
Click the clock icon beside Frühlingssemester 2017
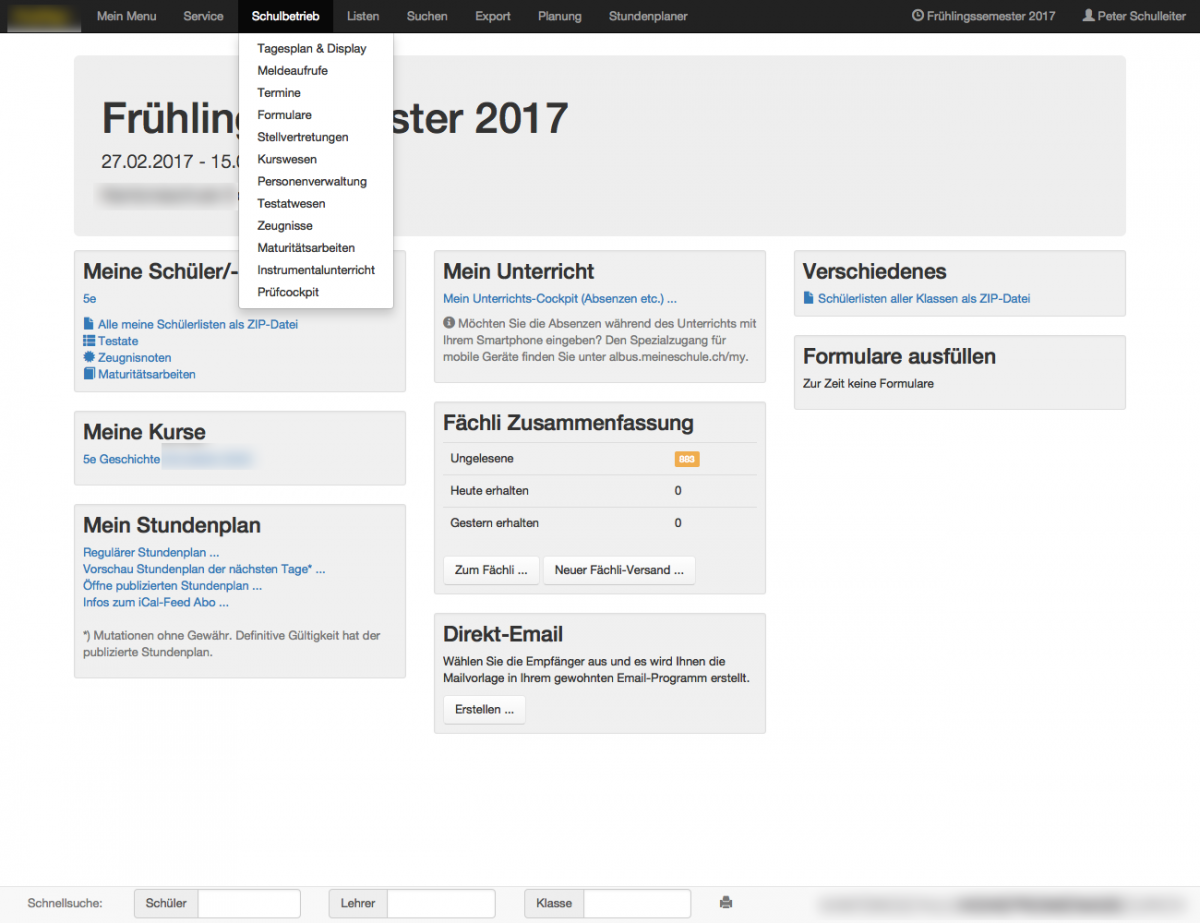click(918, 16)
